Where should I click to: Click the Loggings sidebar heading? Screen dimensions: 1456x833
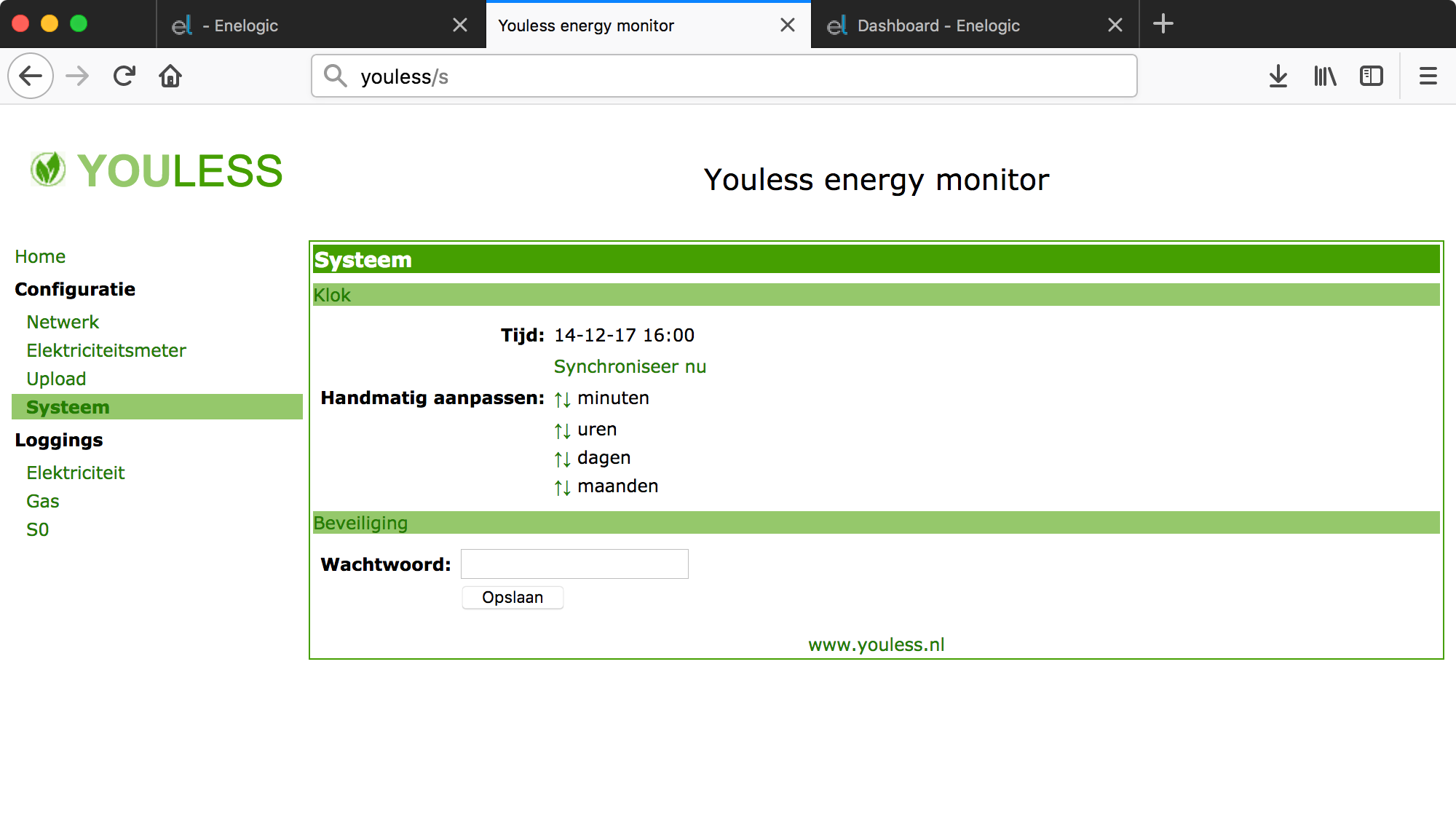click(59, 440)
